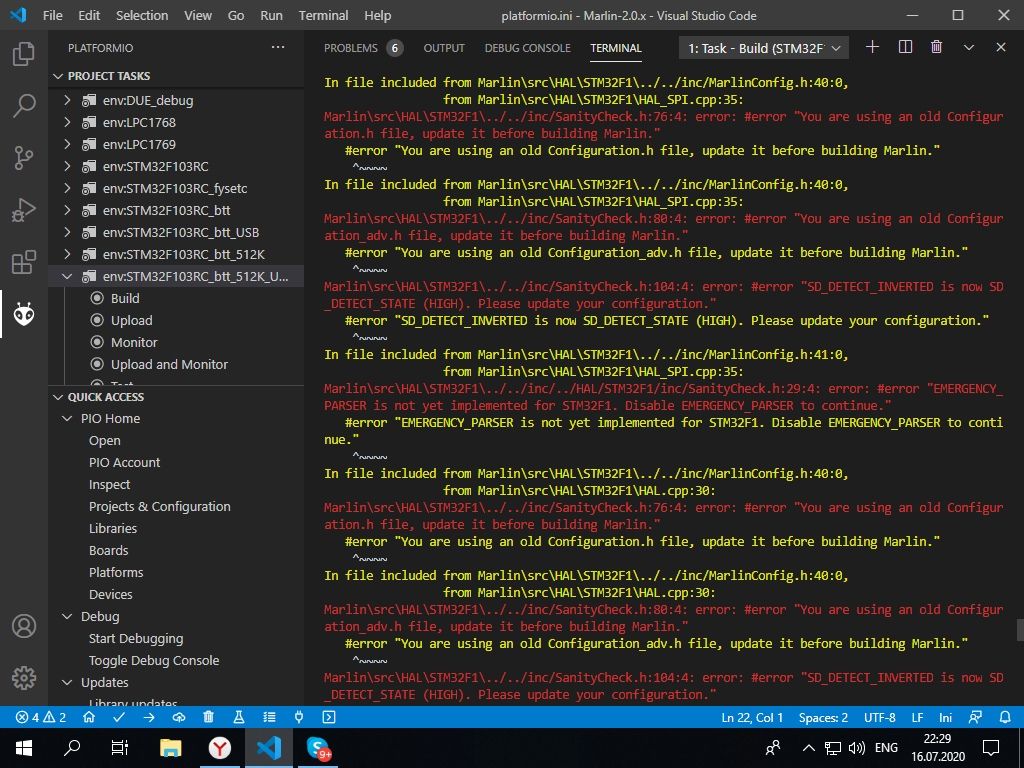This screenshot has width=1024, height=768.
Task: Collapse the Debug group in Quick Access
Action: click(x=67, y=616)
